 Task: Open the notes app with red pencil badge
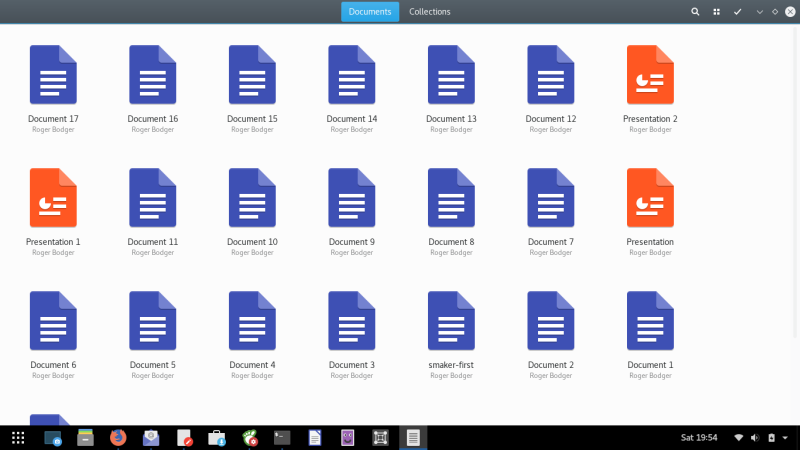click(184, 438)
